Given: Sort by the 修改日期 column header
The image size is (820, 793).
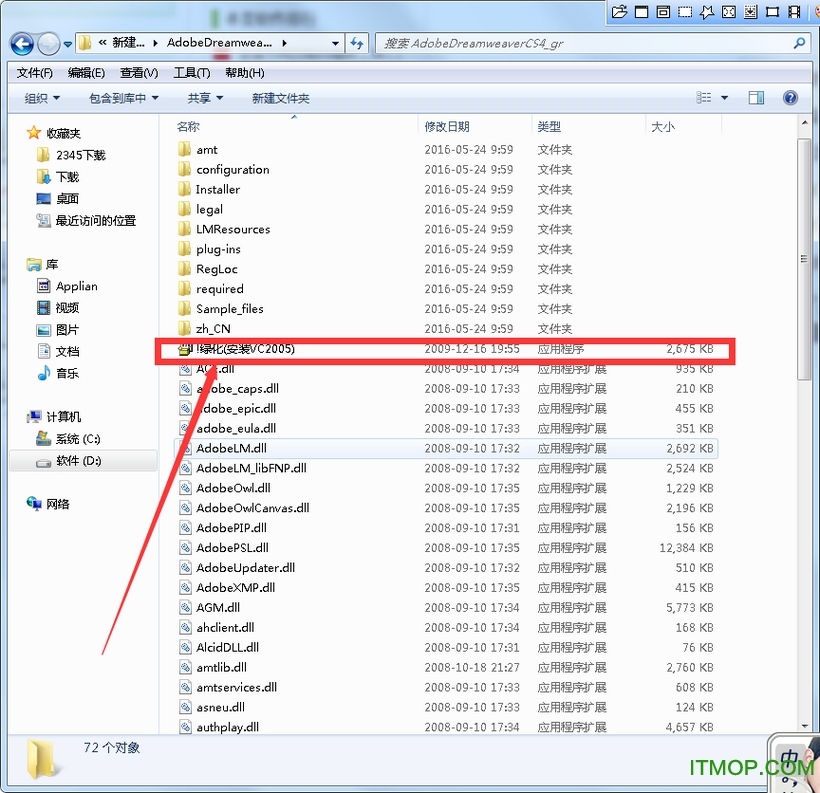Looking at the screenshot, I should pos(447,127).
